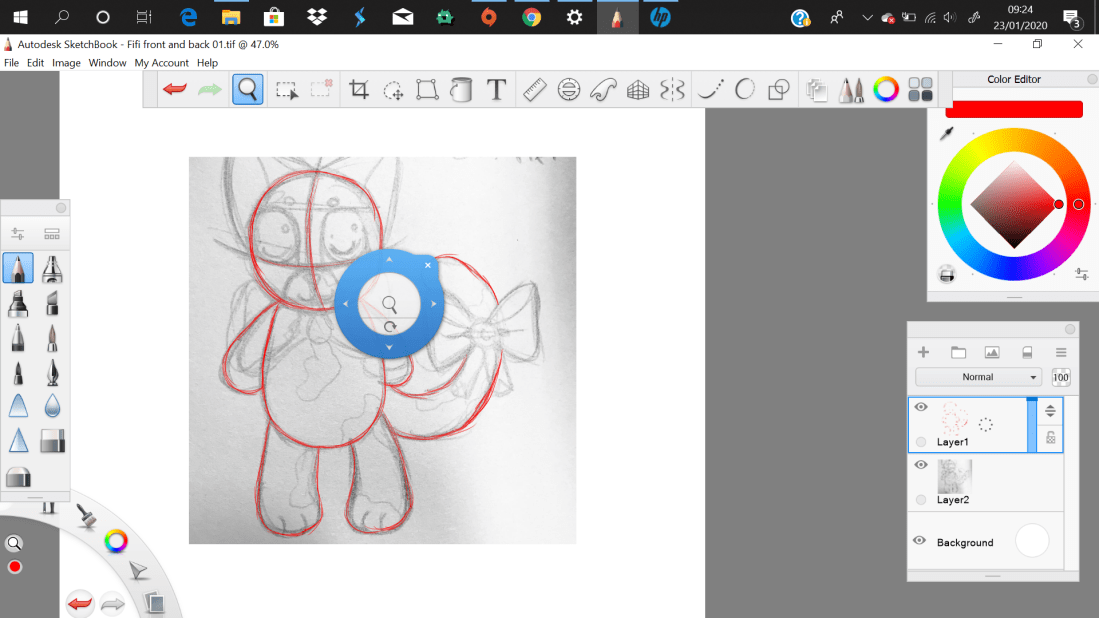The height and width of the screenshot is (618, 1099).
Task: Select the Crop tool in the toolbar
Action: [360, 89]
